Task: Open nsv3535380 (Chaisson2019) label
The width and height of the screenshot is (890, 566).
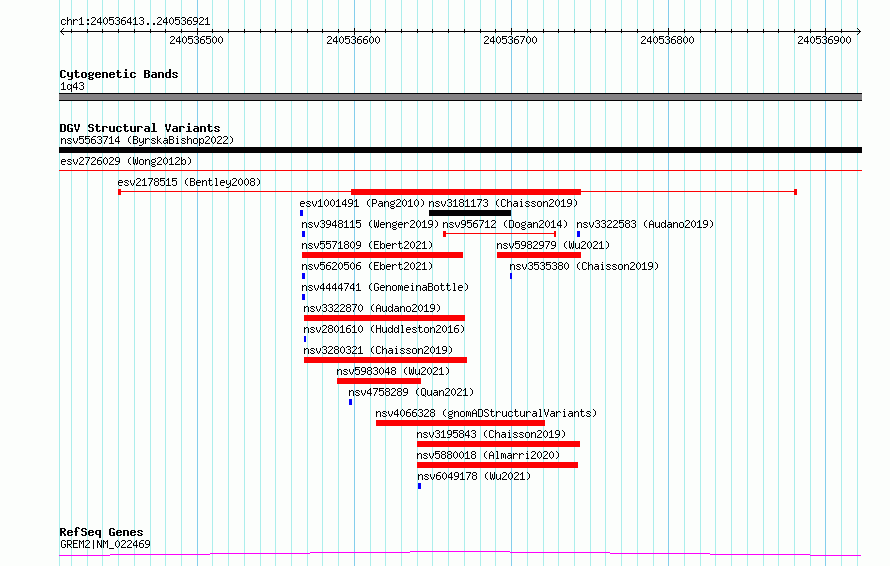Action: pos(584,266)
